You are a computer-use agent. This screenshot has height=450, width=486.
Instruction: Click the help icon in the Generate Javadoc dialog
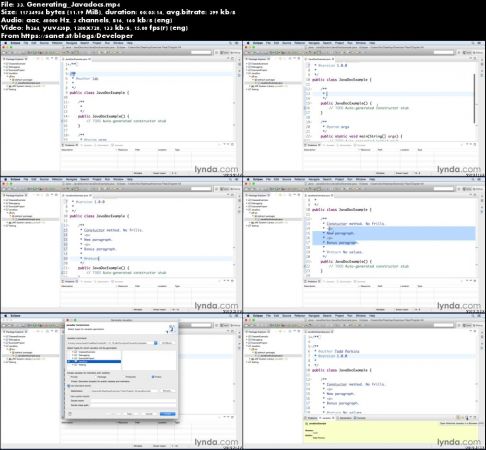(70, 413)
